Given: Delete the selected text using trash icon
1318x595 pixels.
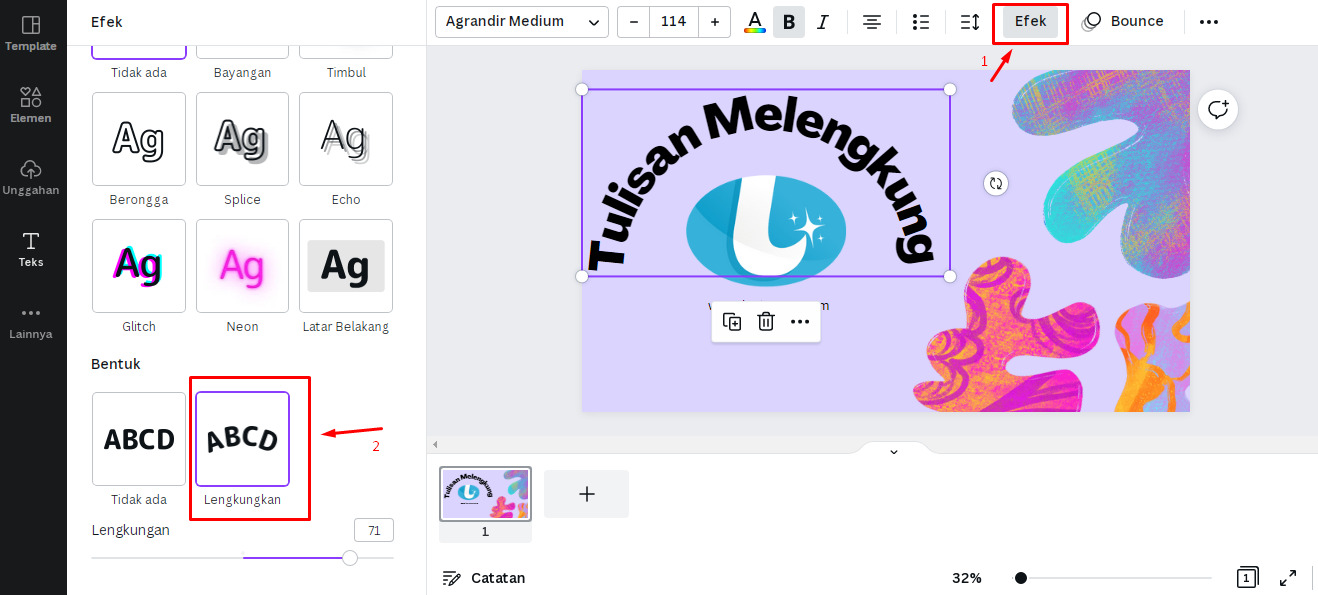Looking at the screenshot, I should coord(766,321).
